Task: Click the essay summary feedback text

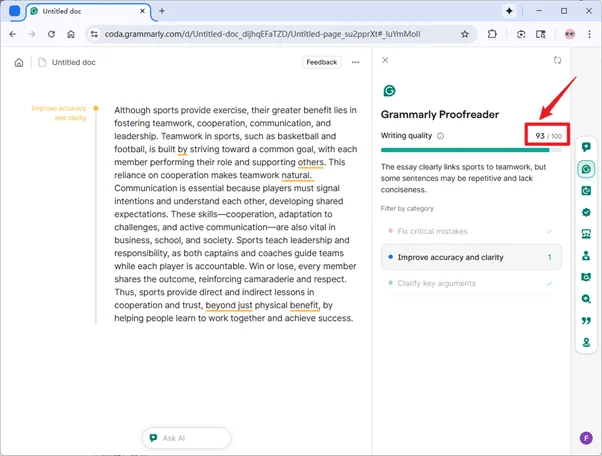Action: [463, 178]
